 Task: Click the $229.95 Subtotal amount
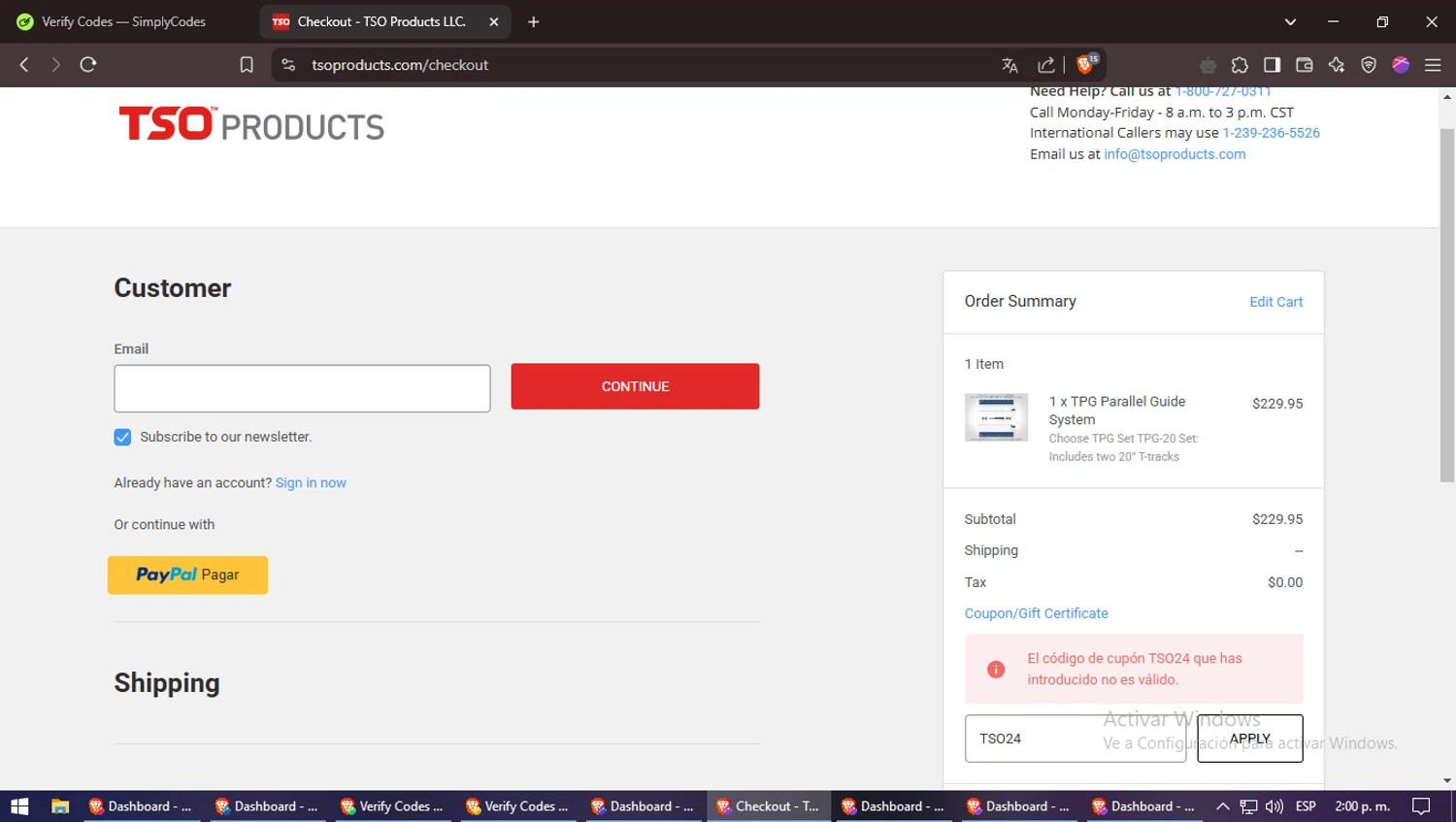click(x=1277, y=519)
